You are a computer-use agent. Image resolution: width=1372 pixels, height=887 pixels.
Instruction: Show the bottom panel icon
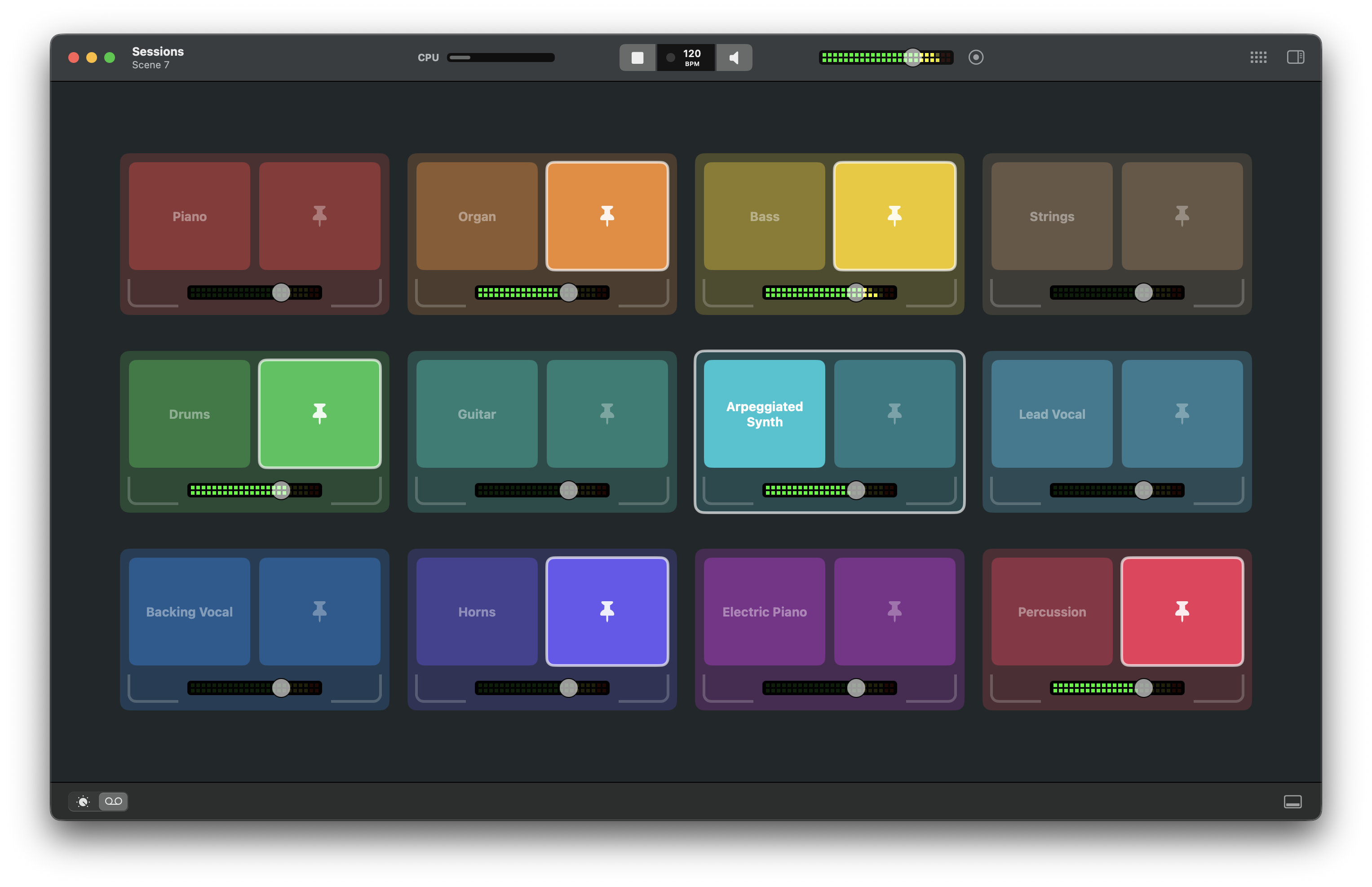[x=1292, y=802]
